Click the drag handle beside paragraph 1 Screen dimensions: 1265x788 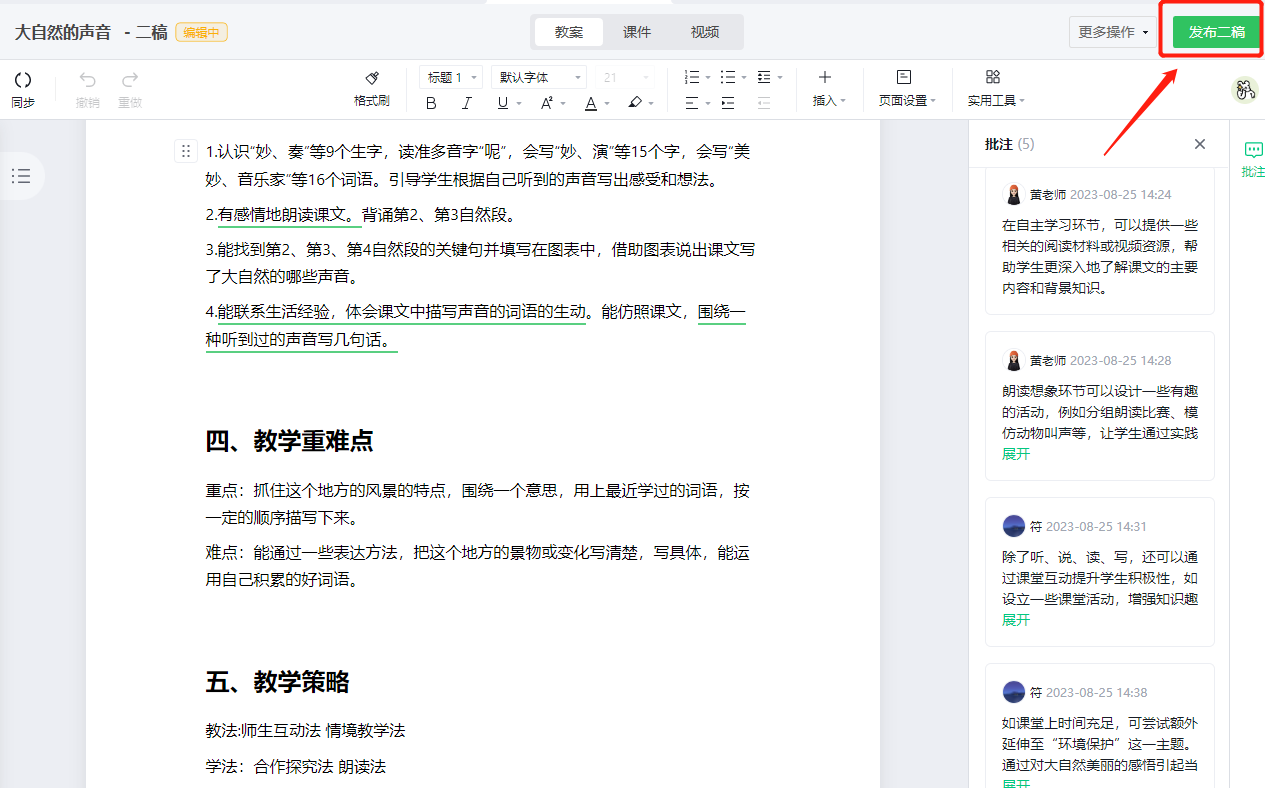tap(186, 152)
